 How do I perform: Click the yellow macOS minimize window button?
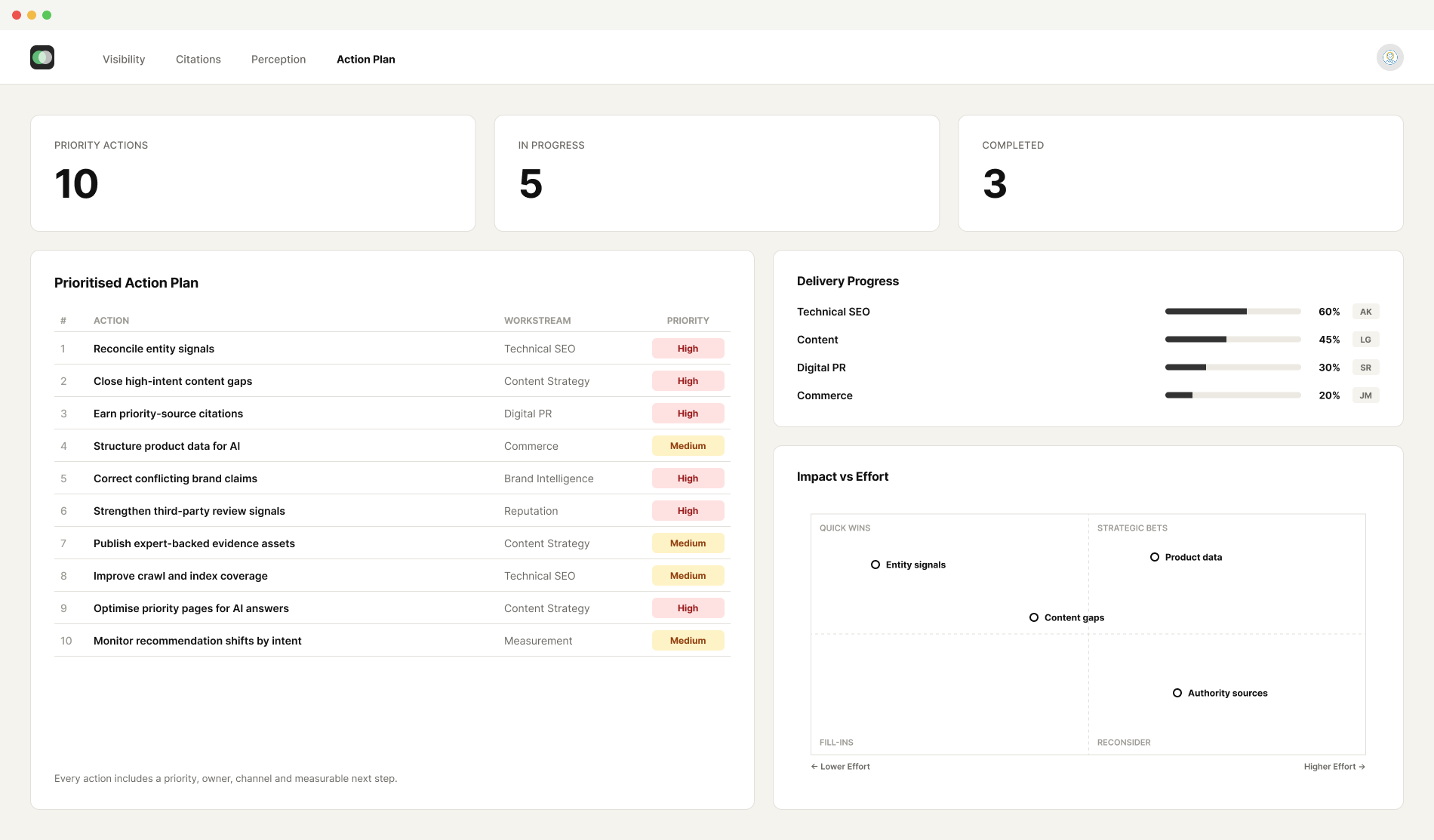pyautogui.click(x=32, y=15)
